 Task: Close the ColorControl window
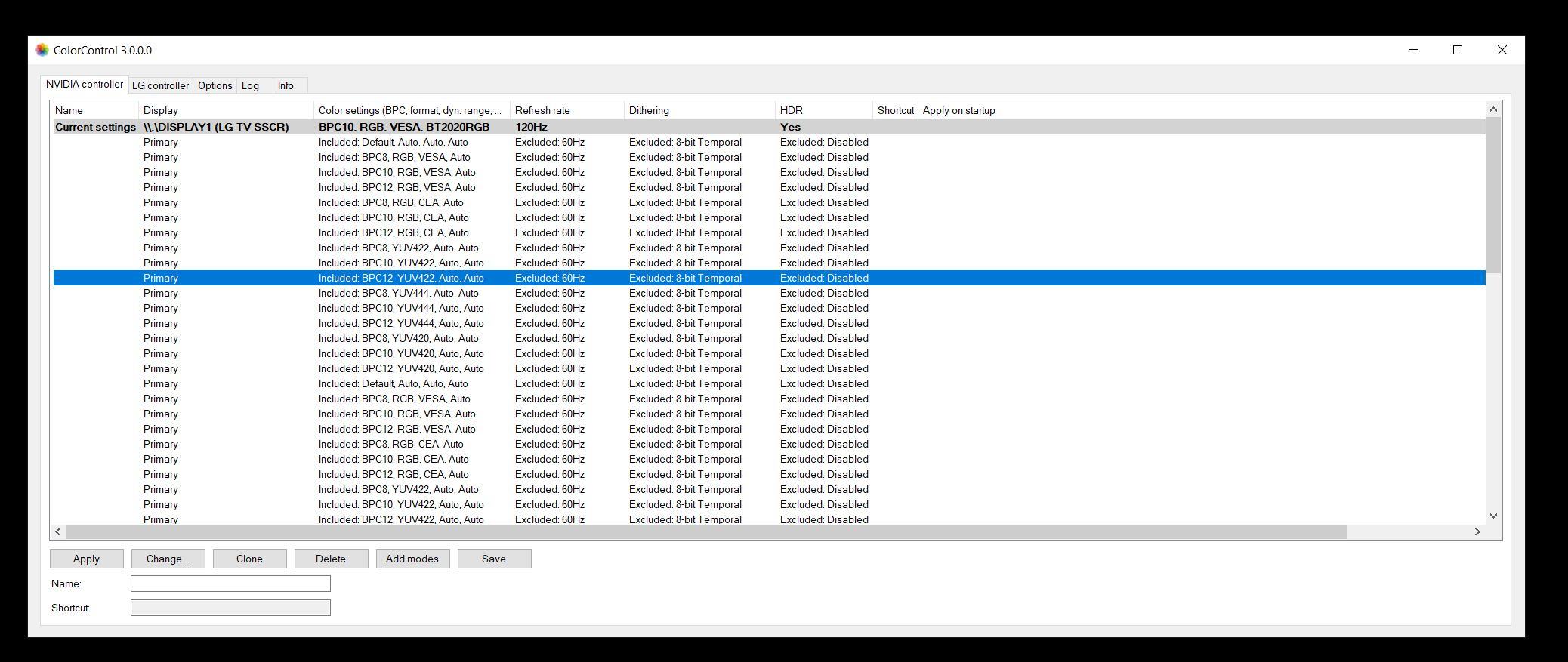(x=1502, y=50)
